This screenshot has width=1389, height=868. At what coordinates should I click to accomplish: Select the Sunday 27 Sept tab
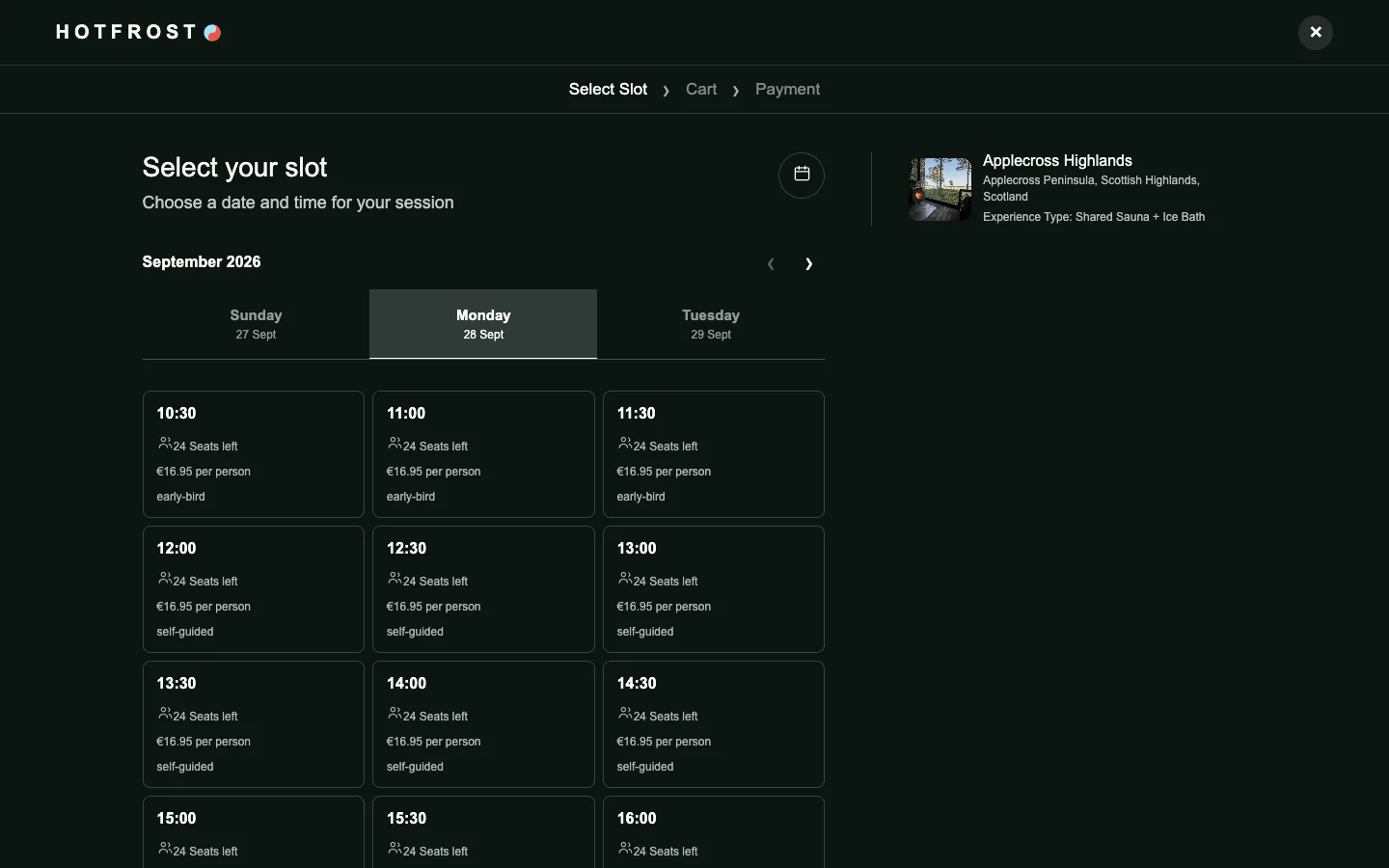pos(256,324)
